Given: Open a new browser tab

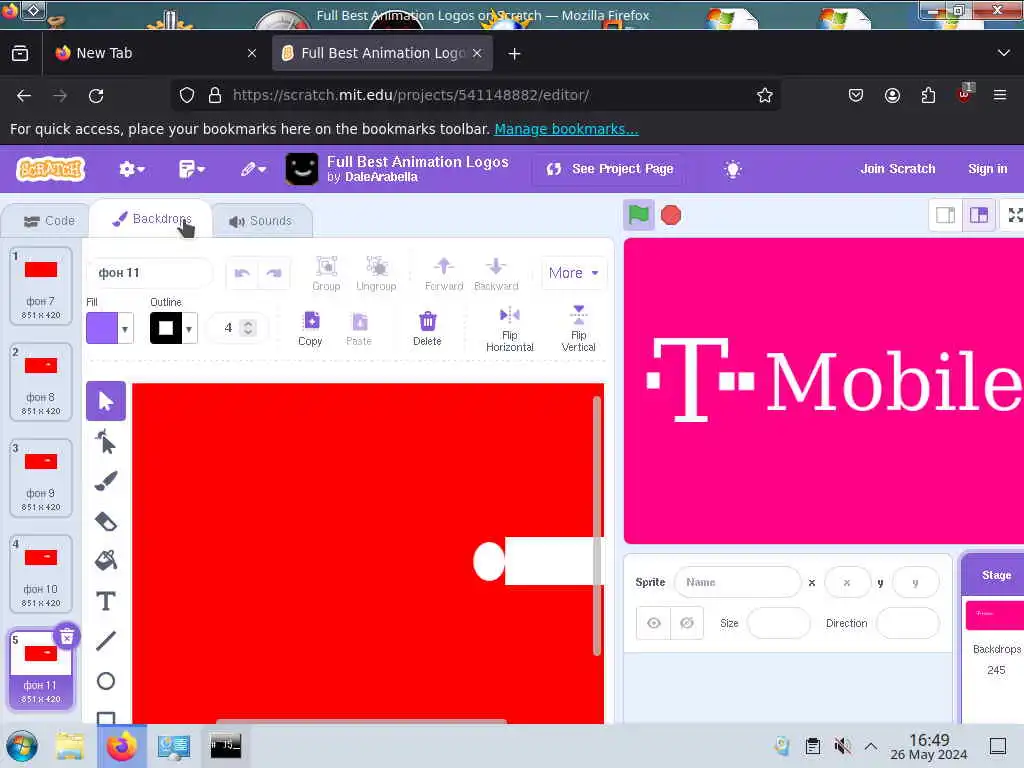Looking at the screenshot, I should coord(514,54).
